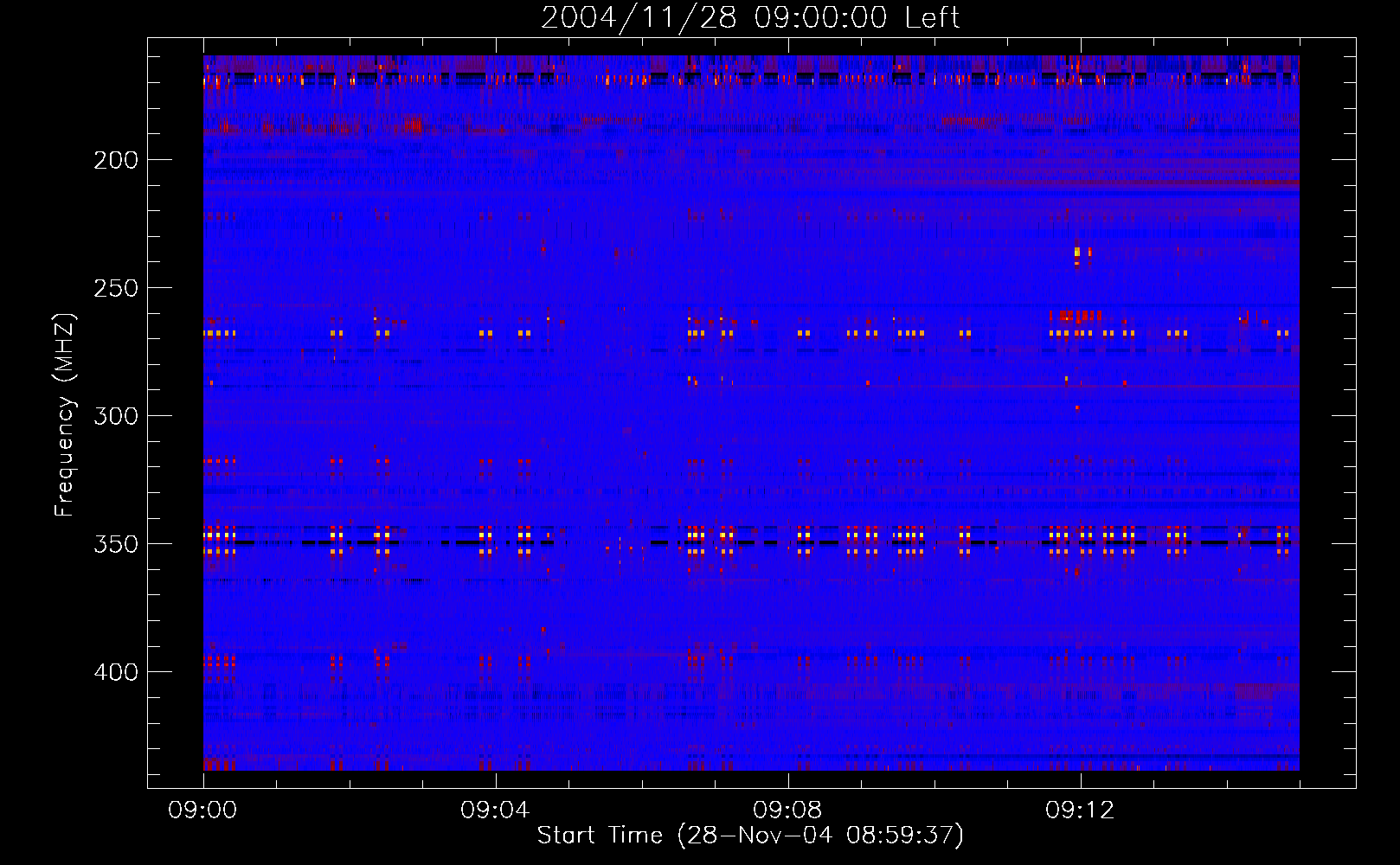1400x865 pixels.
Task: Select the 400 frequency tick label
Action: (116, 672)
